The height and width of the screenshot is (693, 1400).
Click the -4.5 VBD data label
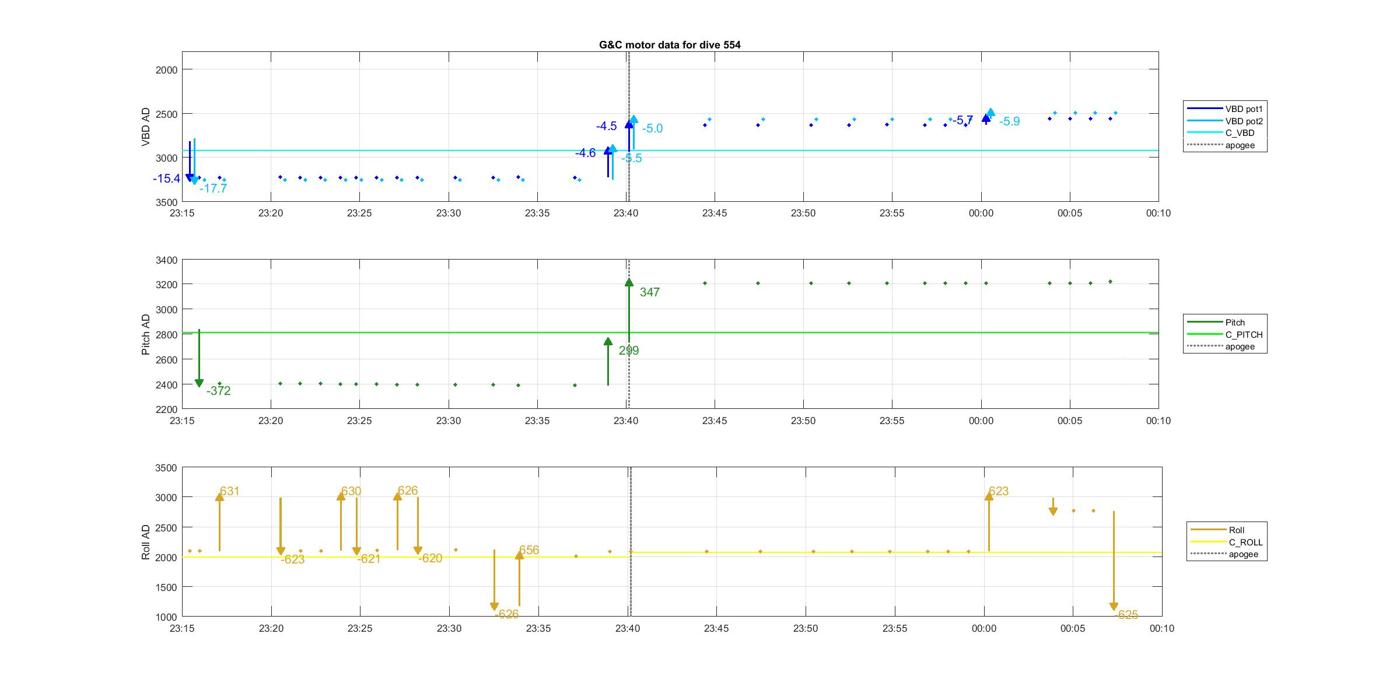click(607, 127)
